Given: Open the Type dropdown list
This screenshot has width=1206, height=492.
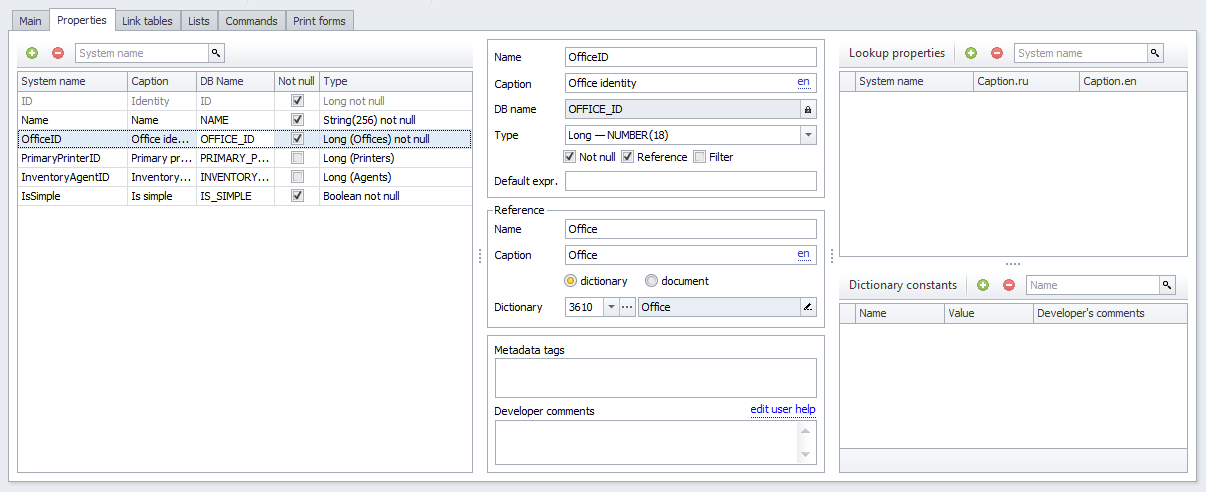Looking at the screenshot, I should 808,135.
